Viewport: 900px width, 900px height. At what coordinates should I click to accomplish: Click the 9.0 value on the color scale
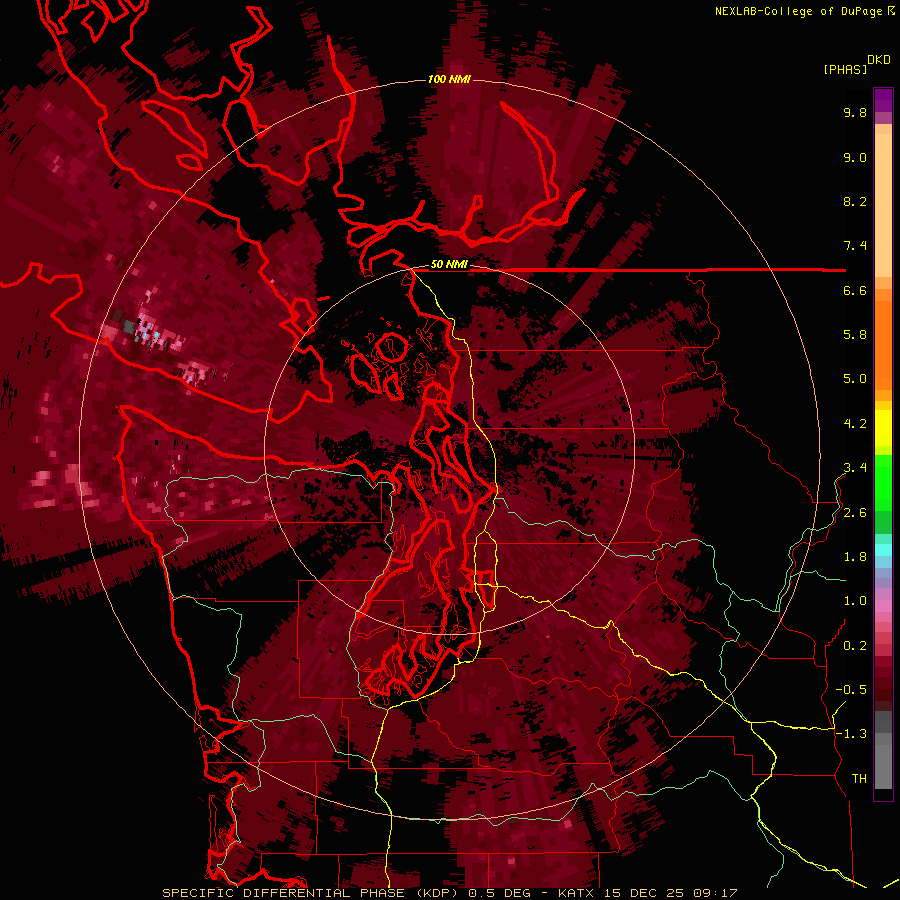855,157
